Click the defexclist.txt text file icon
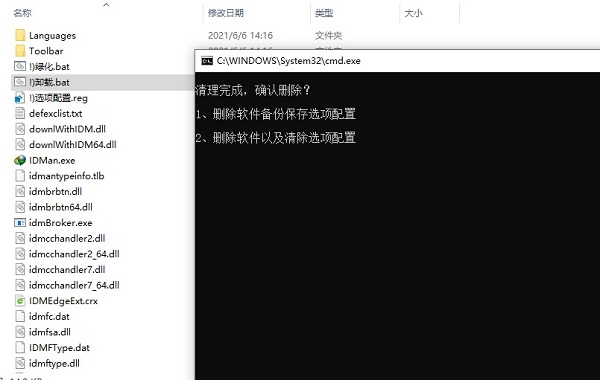The image size is (600, 380). (20, 113)
